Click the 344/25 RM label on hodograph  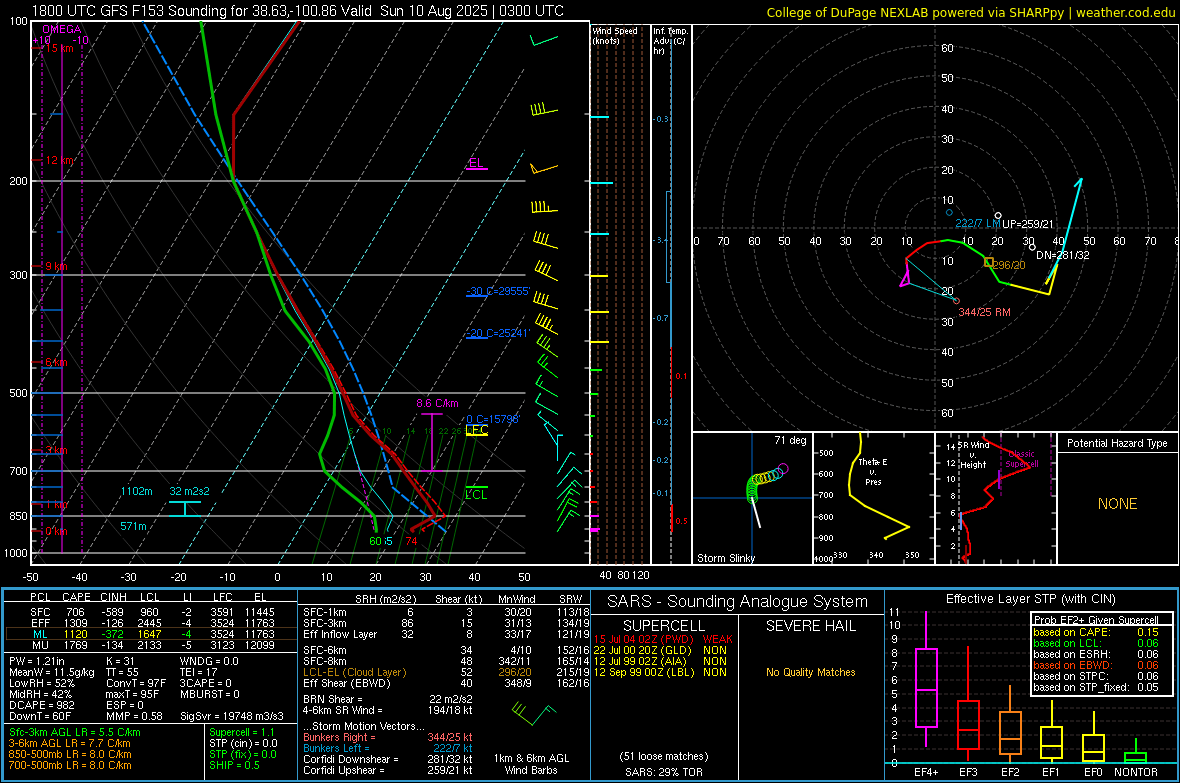pos(984,312)
